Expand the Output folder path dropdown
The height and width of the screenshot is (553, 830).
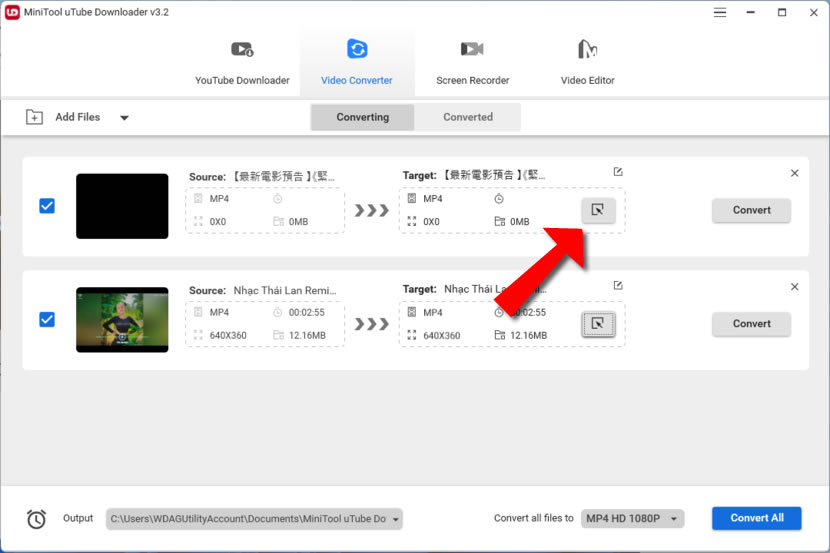pyautogui.click(x=396, y=519)
